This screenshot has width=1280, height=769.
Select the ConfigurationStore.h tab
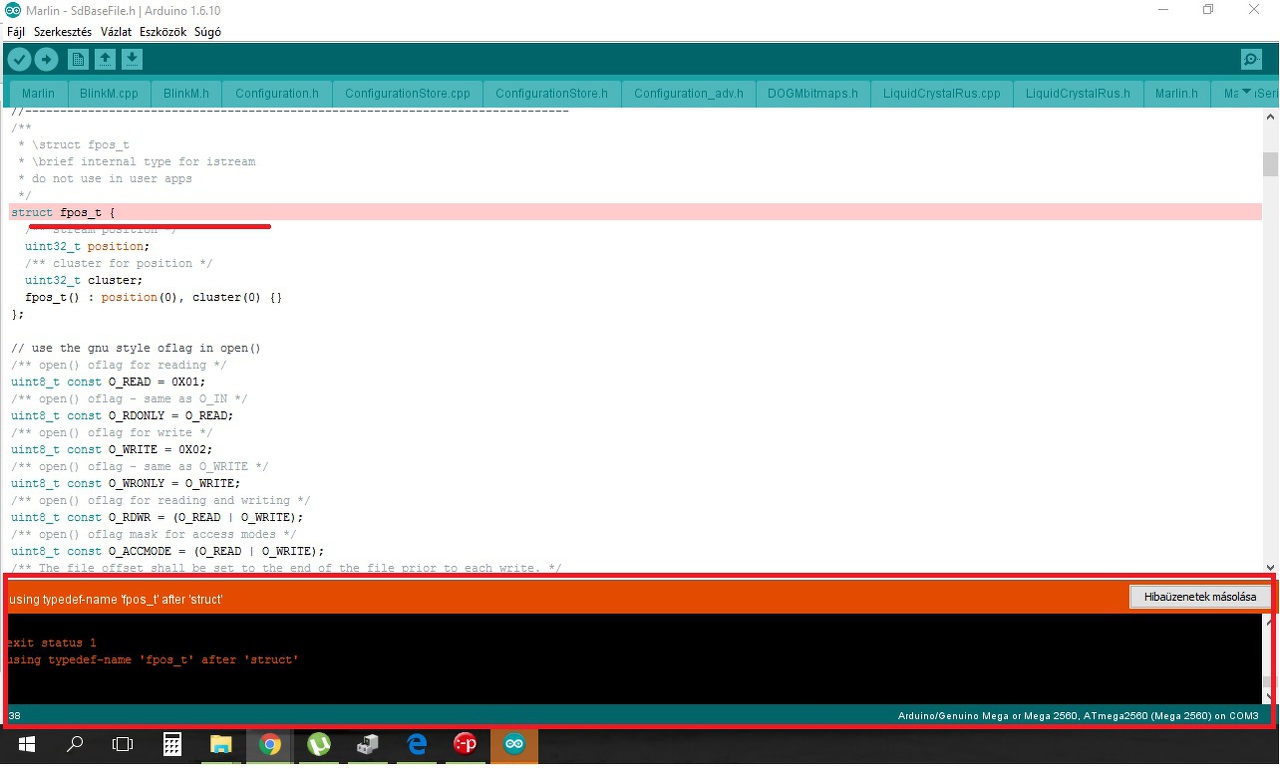[x=551, y=93]
